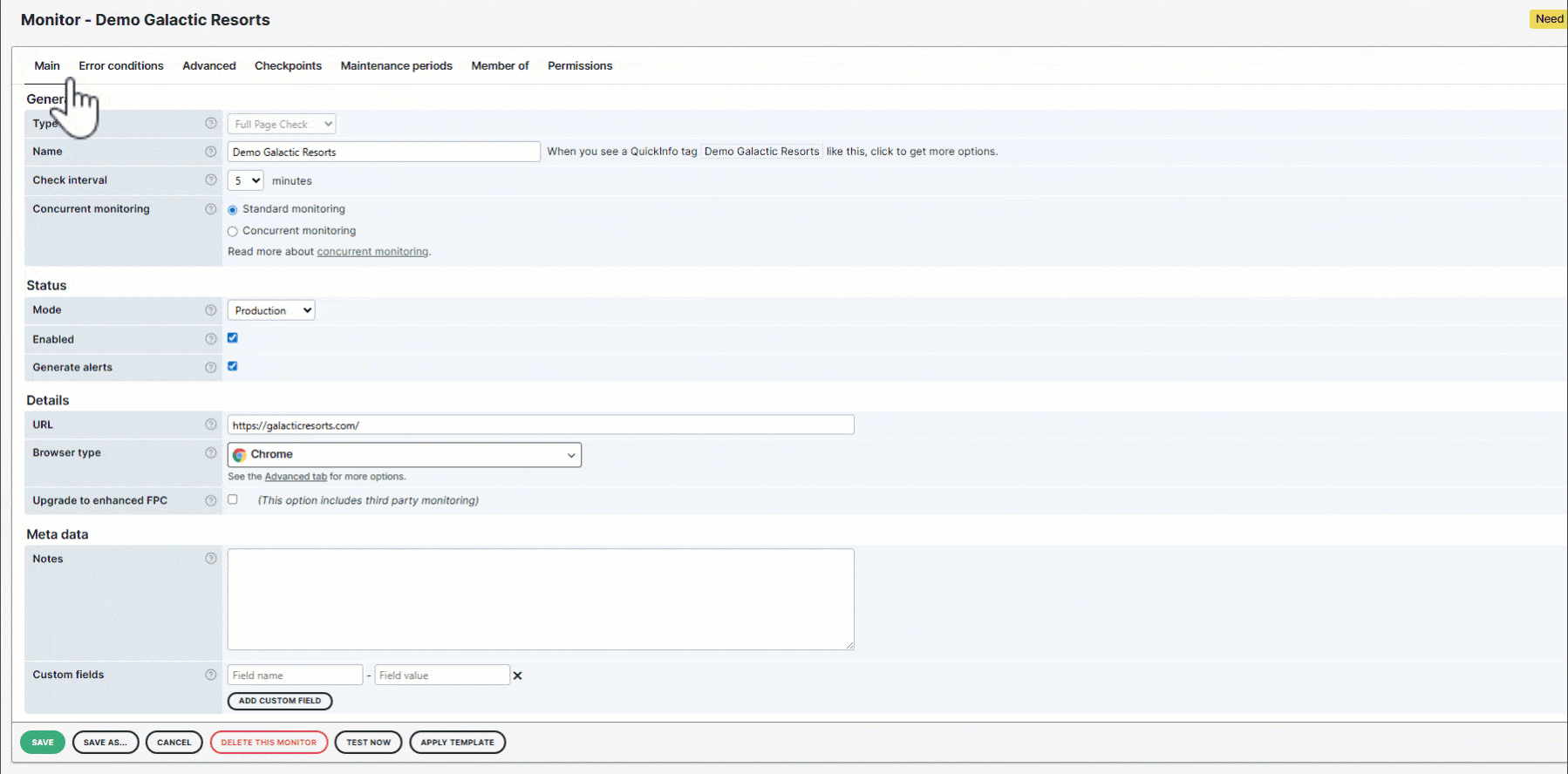
Task: Switch to the Error conditions tab
Action: [x=121, y=66]
